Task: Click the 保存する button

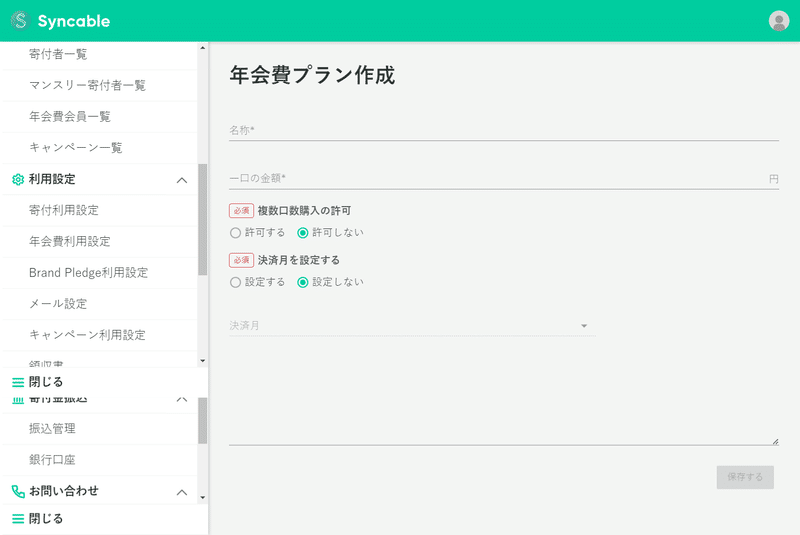Action: [745, 477]
